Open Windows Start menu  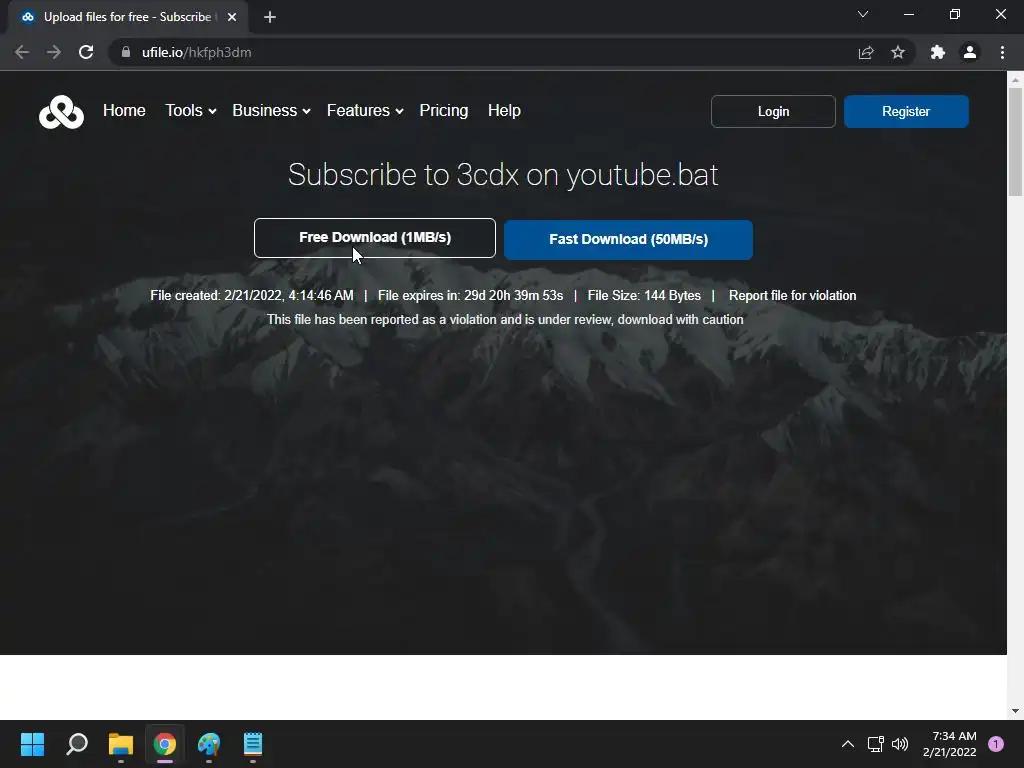click(x=32, y=744)
